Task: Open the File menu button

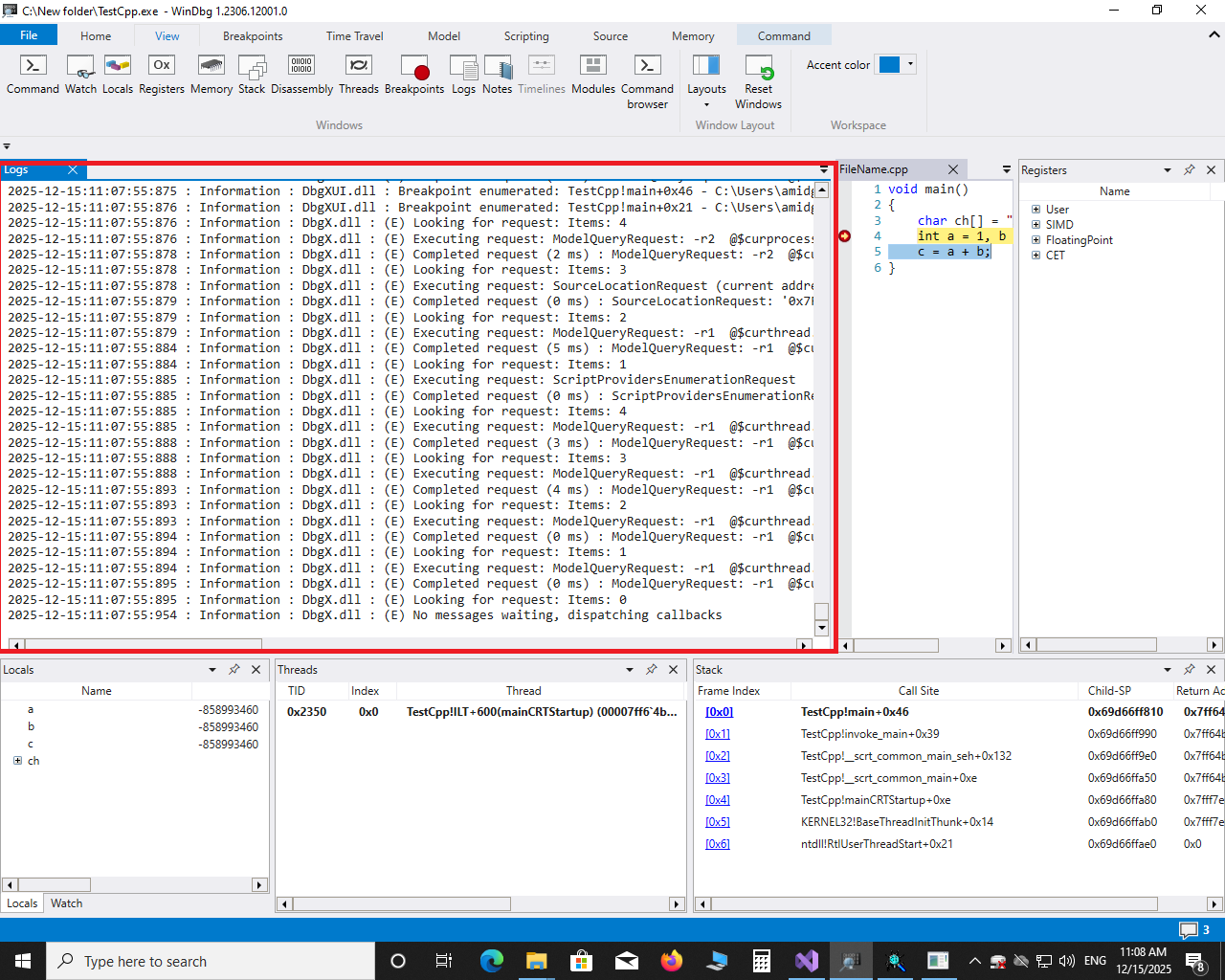Action: pos(29,35)
